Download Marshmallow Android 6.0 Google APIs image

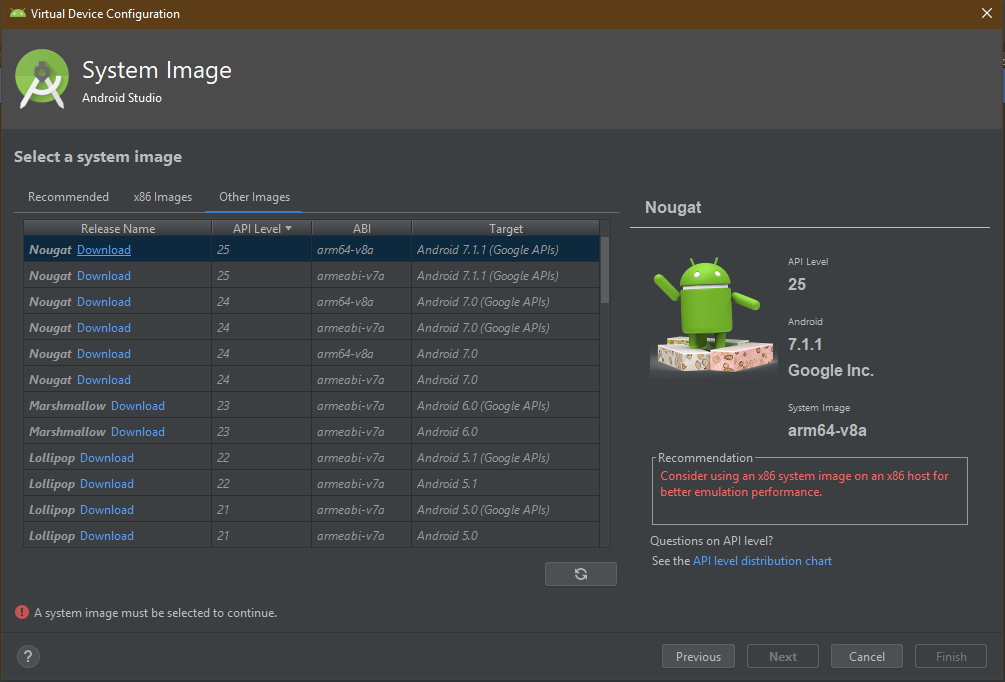click(138, 406)
